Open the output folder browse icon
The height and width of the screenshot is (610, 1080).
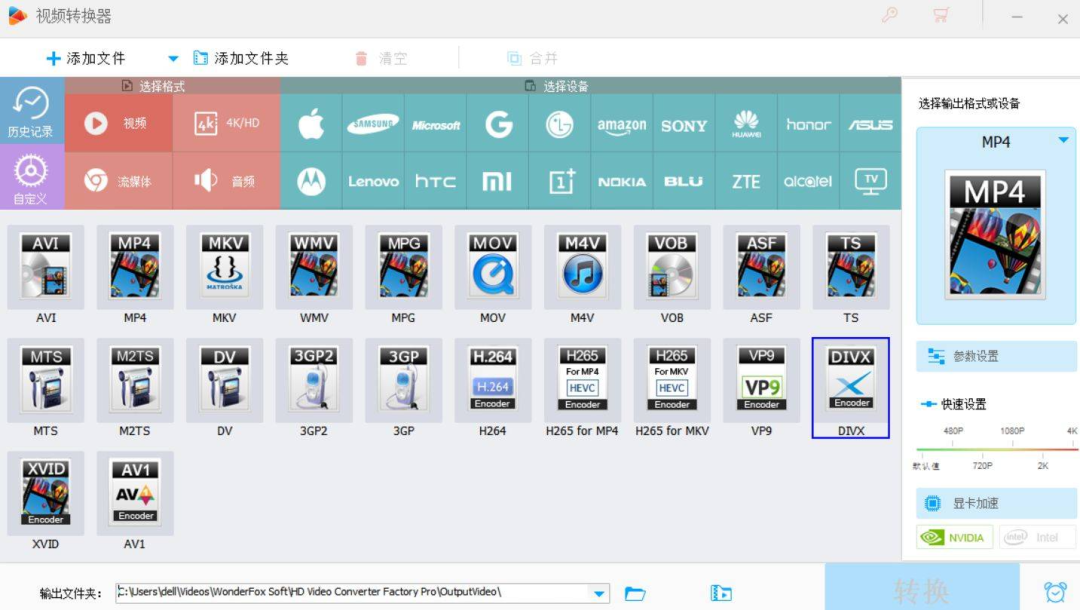(x=634, y=592)
